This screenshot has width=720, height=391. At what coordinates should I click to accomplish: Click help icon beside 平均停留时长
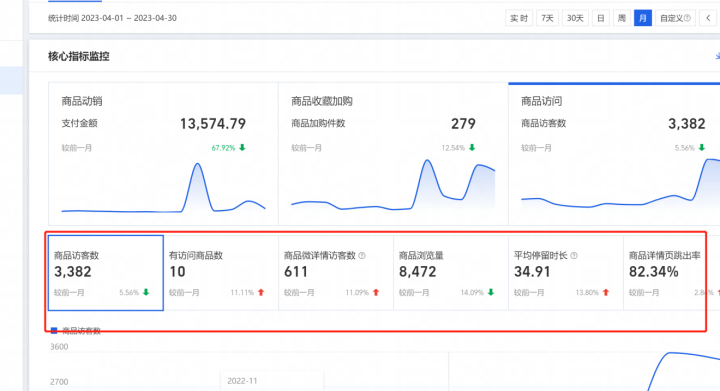click(x=574, y=256)
